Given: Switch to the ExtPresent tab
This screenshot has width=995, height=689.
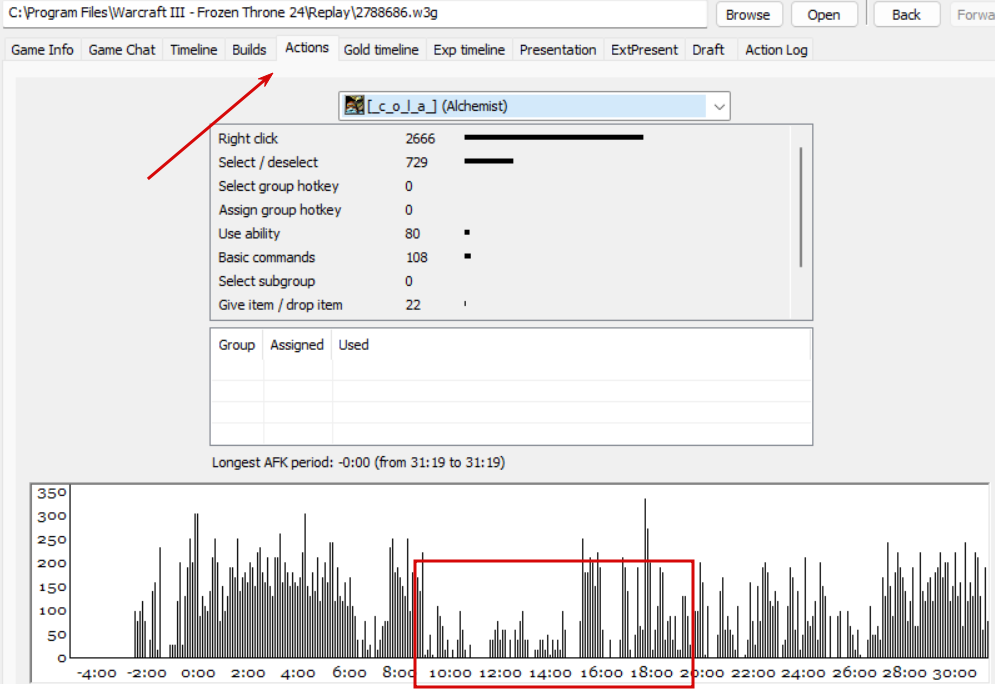Looking at the screenshot, I should 644,49.
